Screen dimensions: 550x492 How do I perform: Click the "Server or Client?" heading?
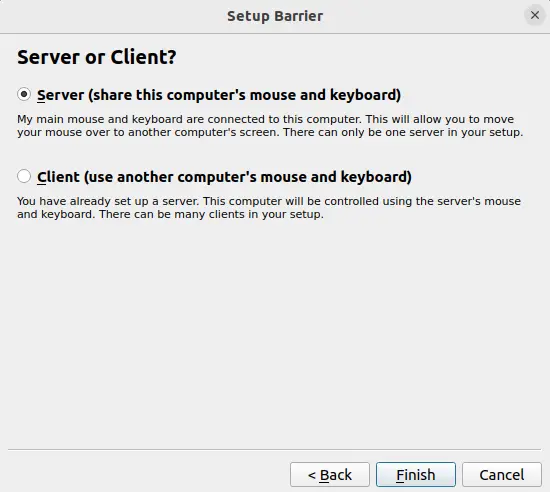pyautogui.click(x=96, y=57)
